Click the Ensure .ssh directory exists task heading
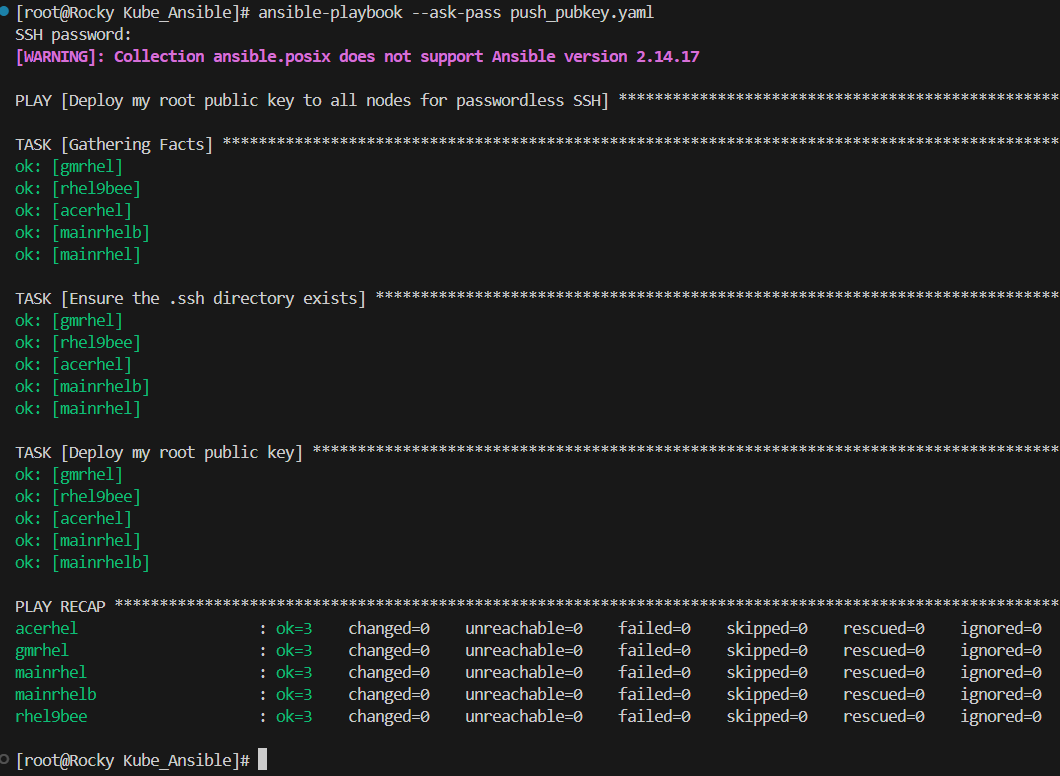Screen dimensions: 1060x776 coord(190,299)
